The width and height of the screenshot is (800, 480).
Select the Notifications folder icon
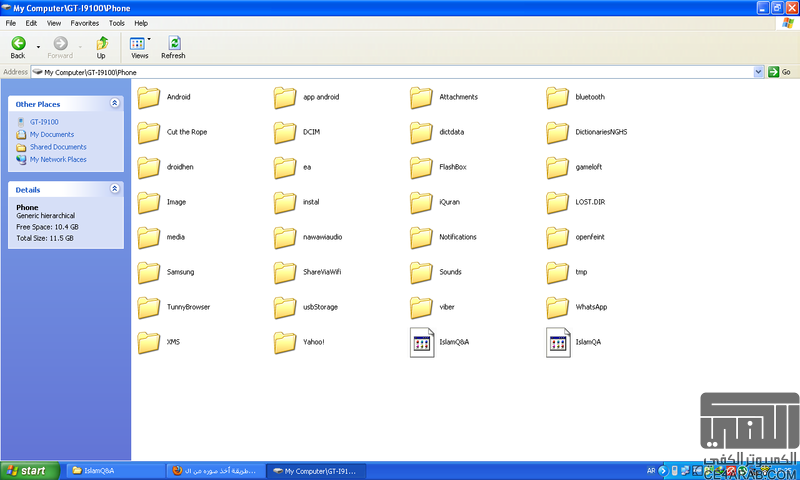tap(421, 238)
